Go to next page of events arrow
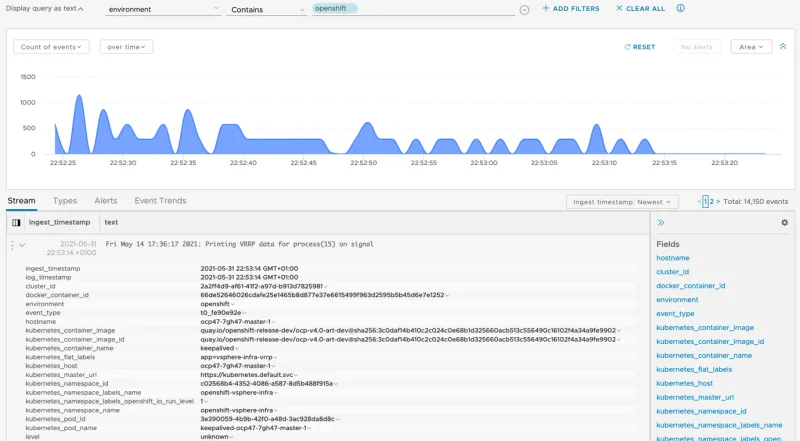The image size is (800, 441). tap(718, 201)
